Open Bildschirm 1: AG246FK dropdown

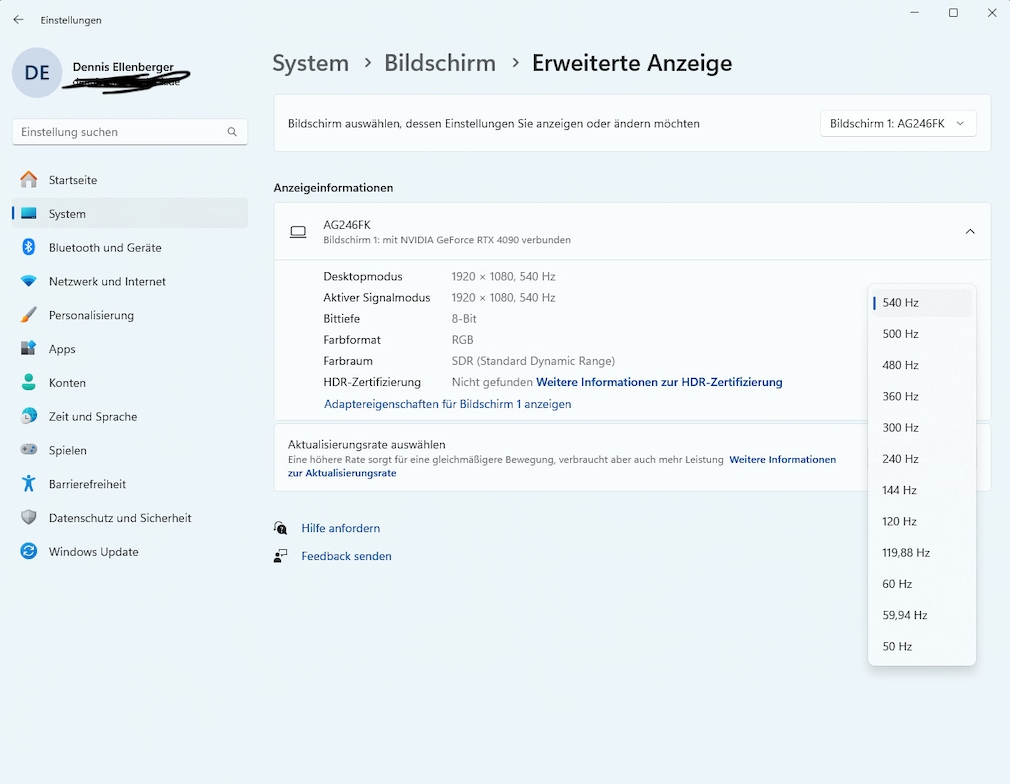pyautogui.click(x=897, y=124)
